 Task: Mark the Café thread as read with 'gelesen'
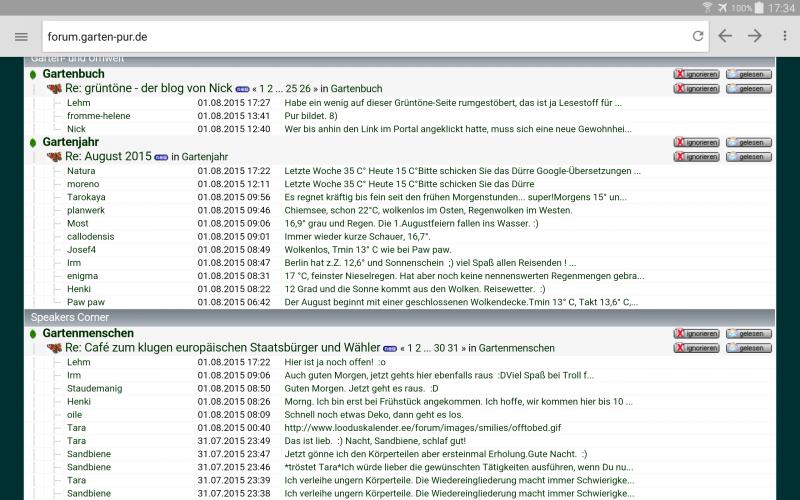(748, 348)
